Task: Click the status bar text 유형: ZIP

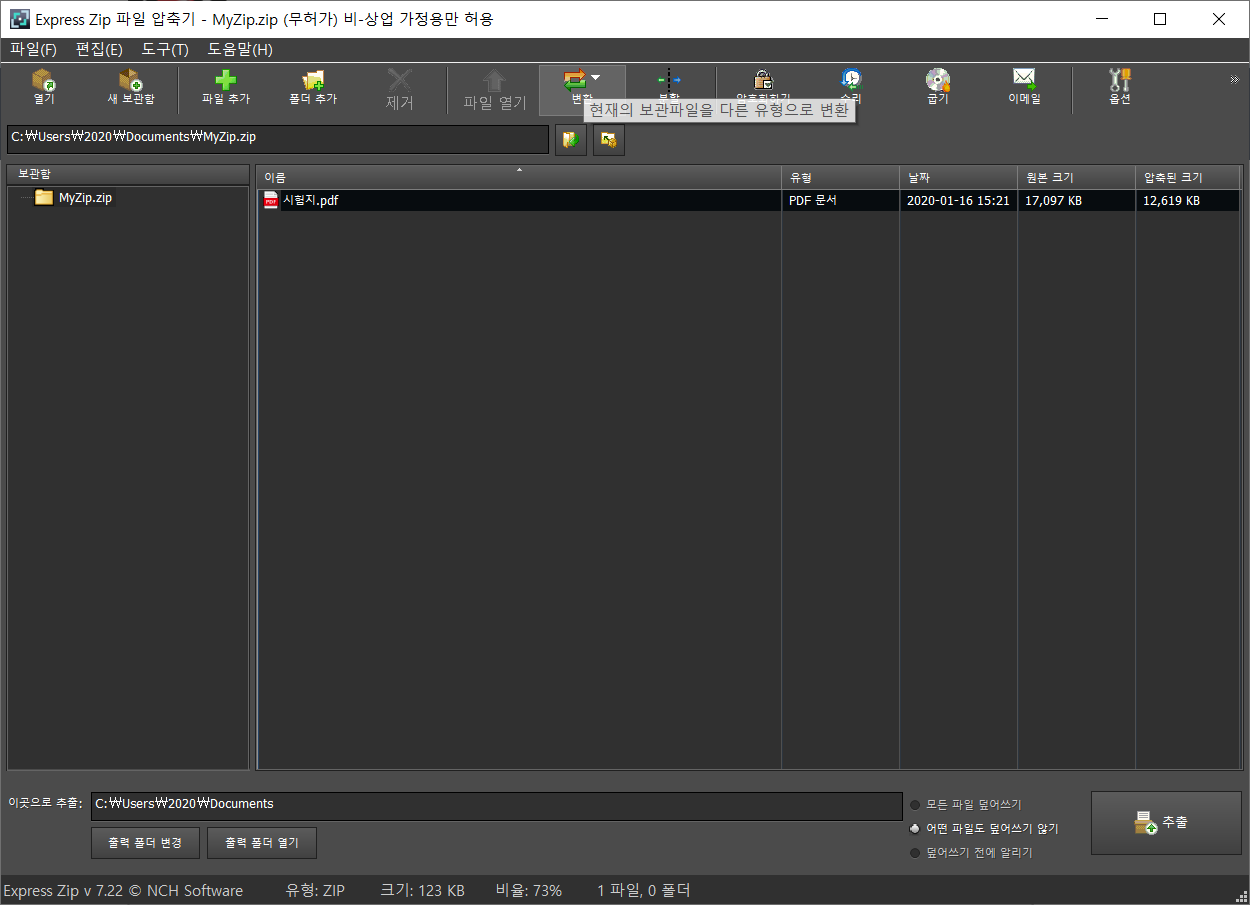Action: 315,890
